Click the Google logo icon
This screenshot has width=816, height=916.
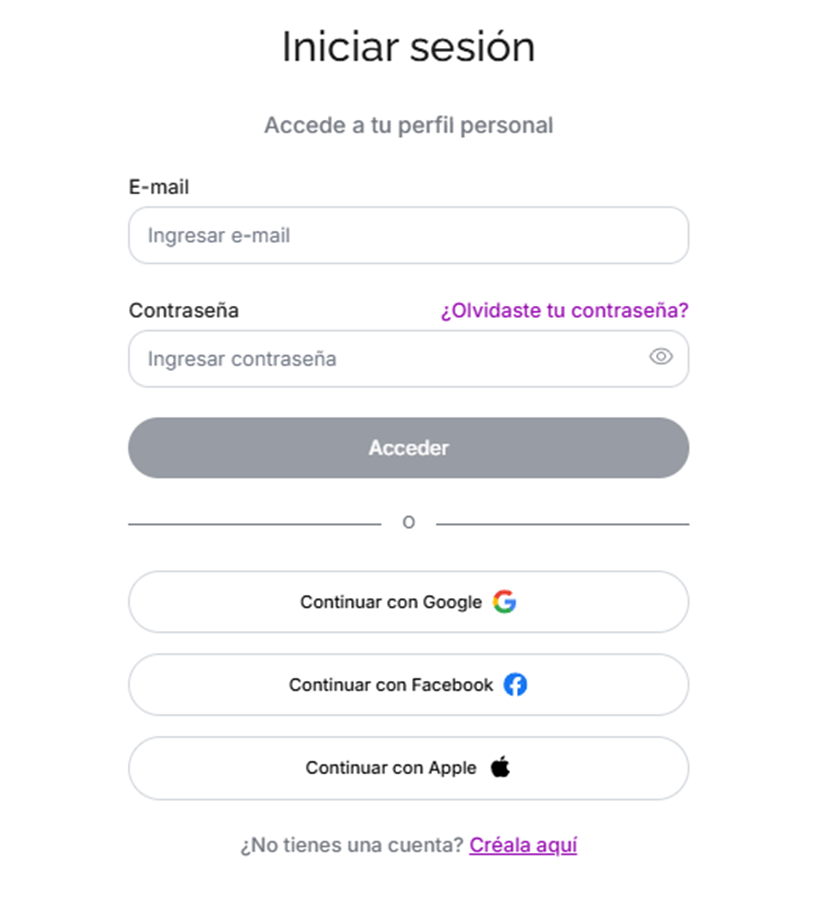(x=504, y=601)
